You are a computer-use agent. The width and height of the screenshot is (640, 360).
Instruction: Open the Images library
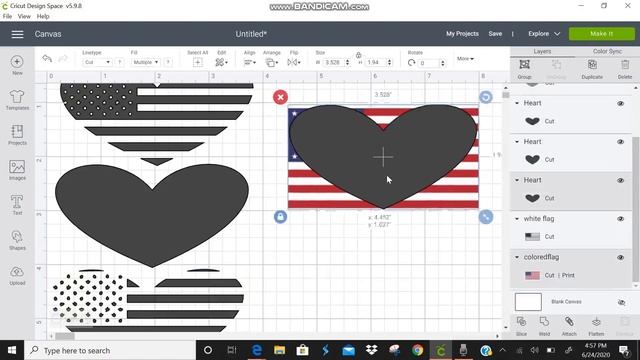coord(17,170)
